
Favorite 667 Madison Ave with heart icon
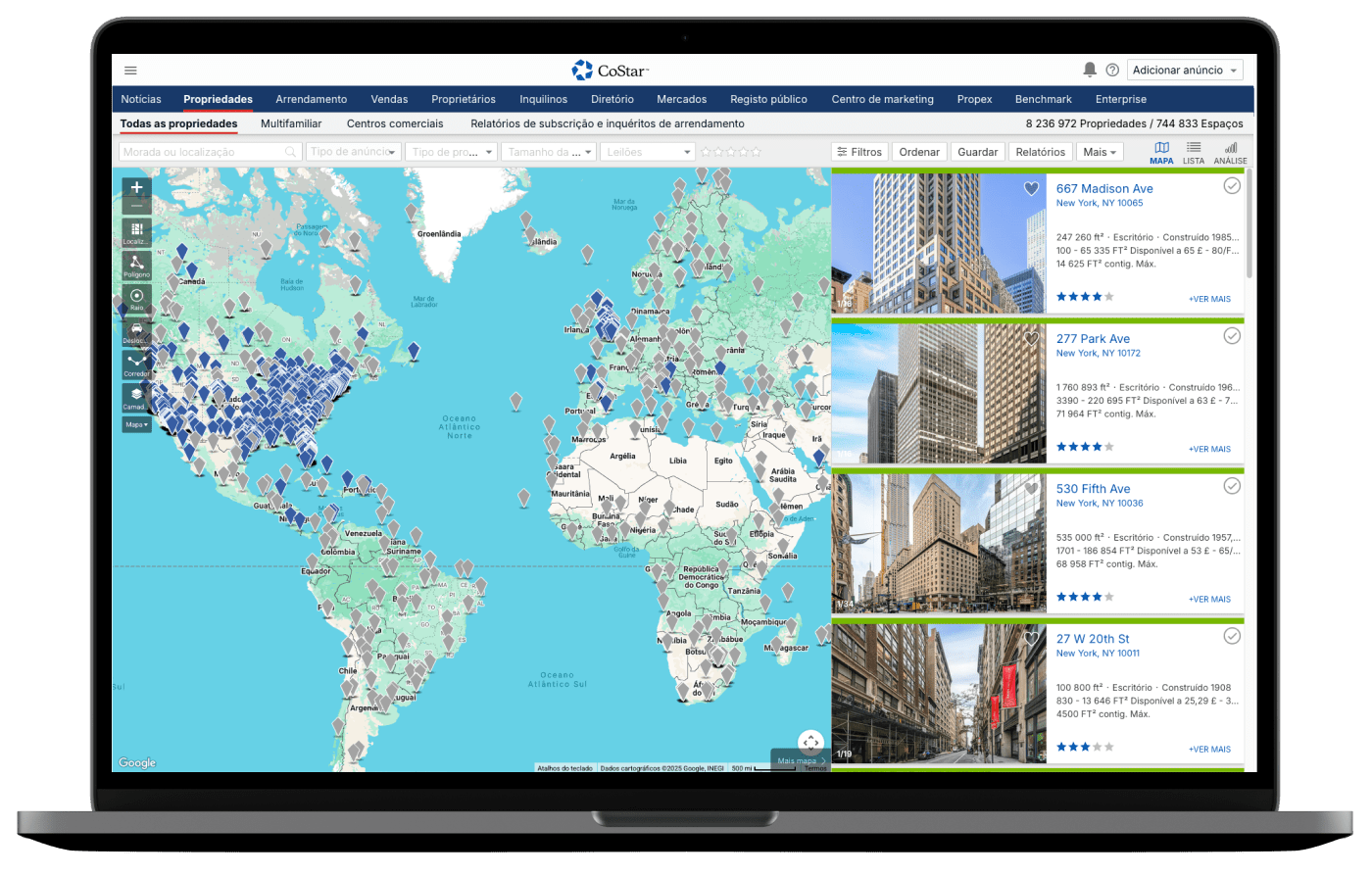pyautogui.click(x=1031, y=189)
